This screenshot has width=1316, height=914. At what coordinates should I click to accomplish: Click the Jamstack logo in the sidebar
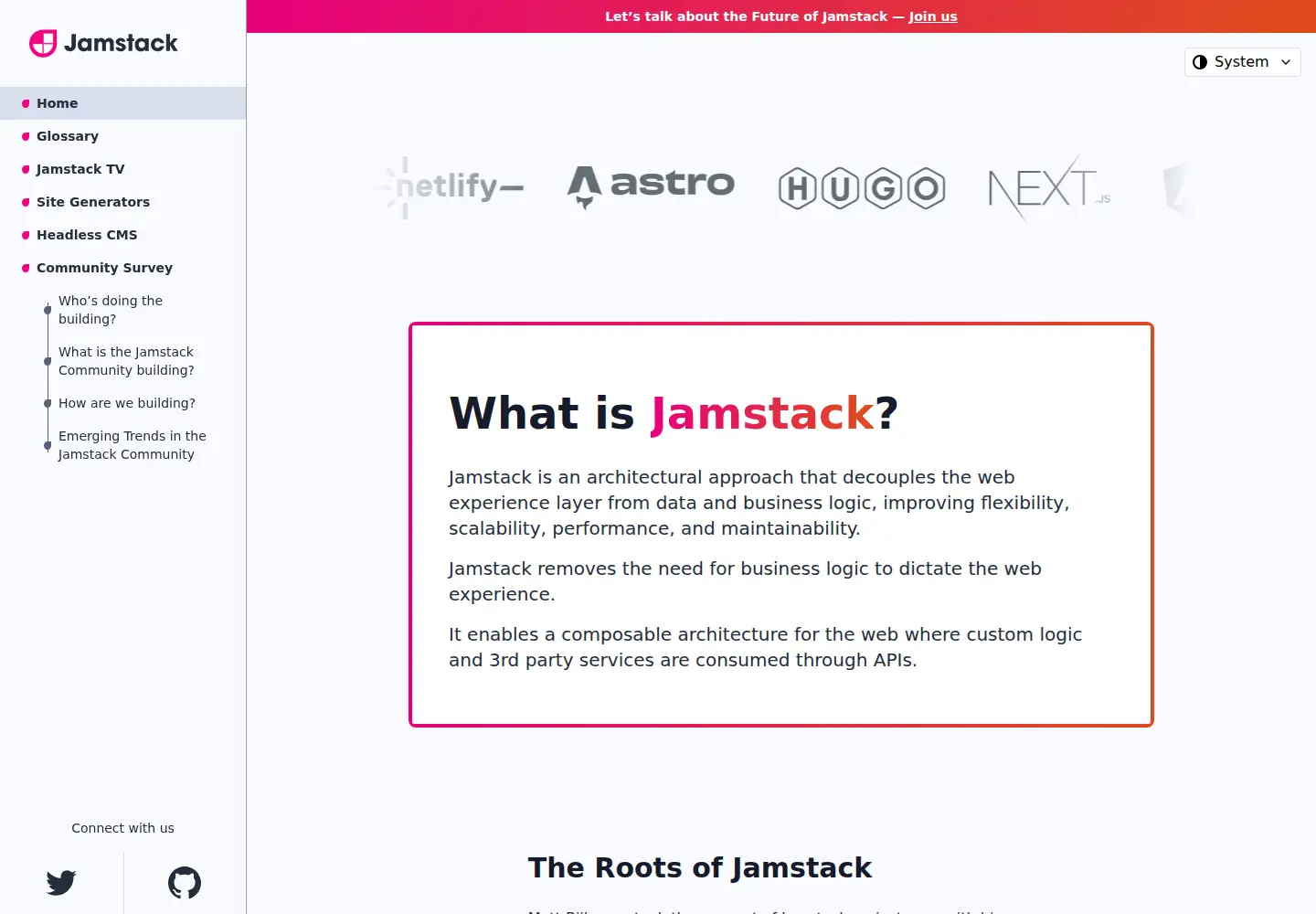103,43
